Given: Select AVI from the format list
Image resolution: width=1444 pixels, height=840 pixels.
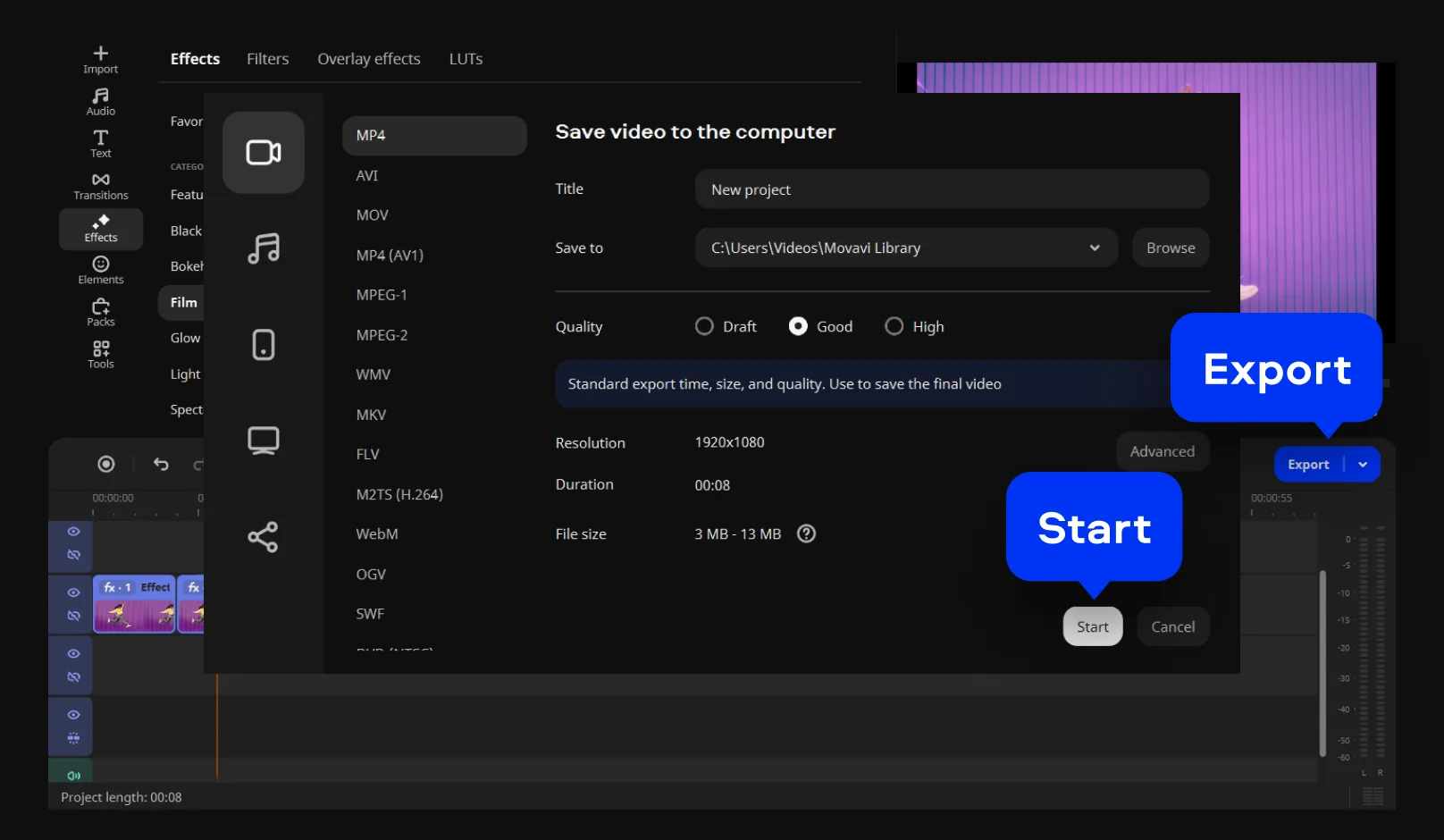Looking at the screenshot, I should (x=367, y=176).
